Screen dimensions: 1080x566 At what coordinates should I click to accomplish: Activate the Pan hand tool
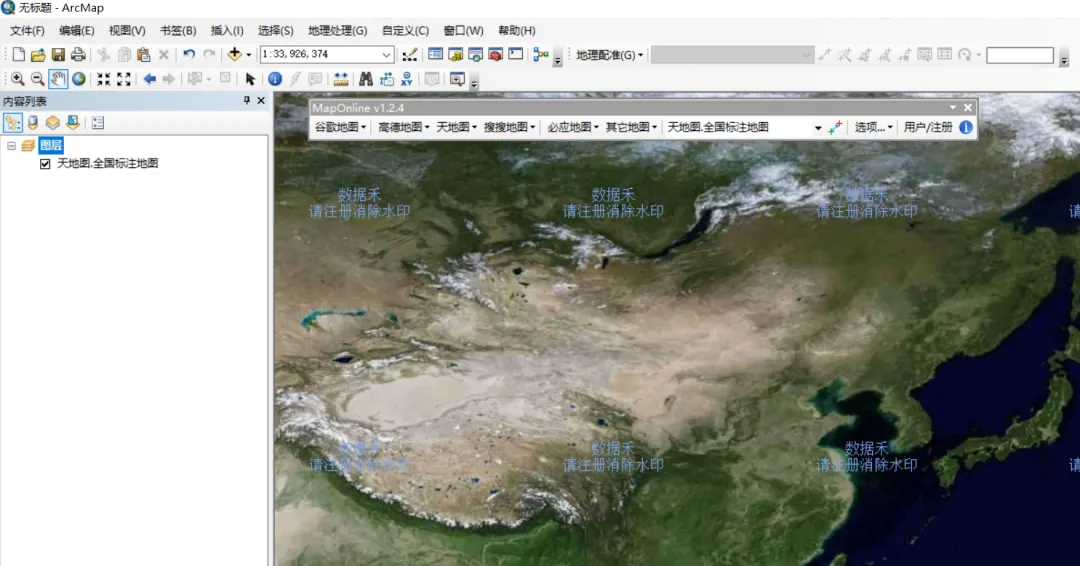point(58,79)
